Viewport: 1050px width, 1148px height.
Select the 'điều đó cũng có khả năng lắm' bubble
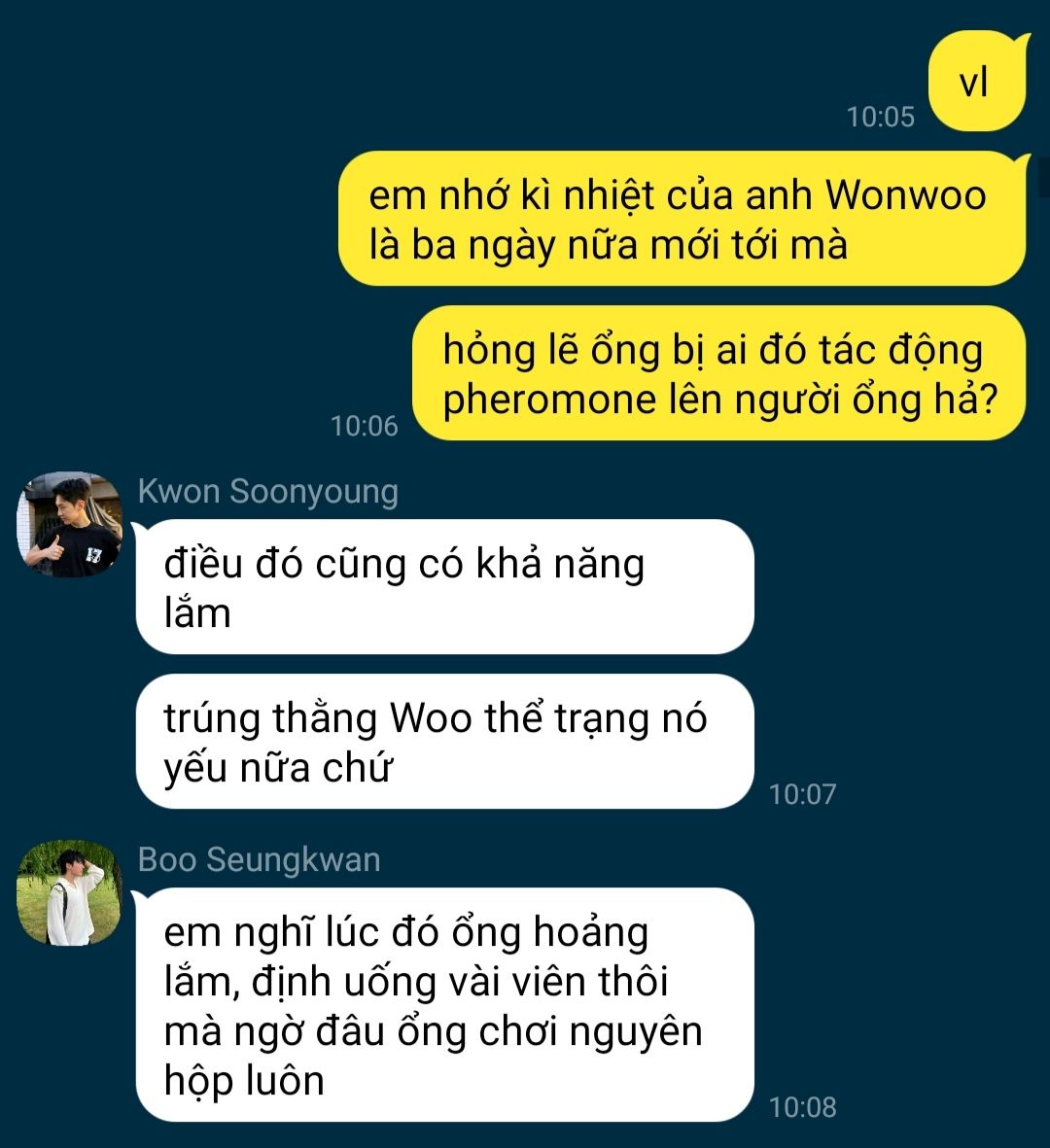[x=443, y=586]
